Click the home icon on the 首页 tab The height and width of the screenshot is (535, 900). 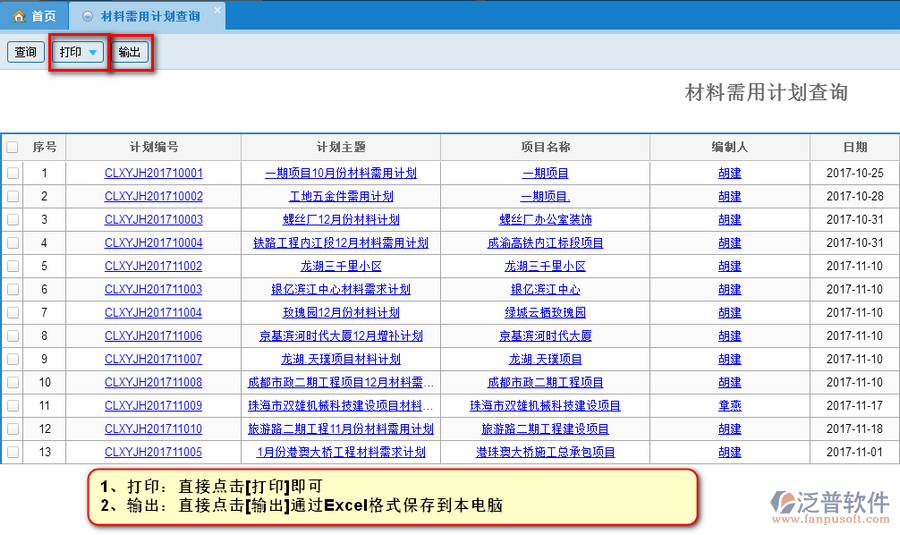[18, 16]
